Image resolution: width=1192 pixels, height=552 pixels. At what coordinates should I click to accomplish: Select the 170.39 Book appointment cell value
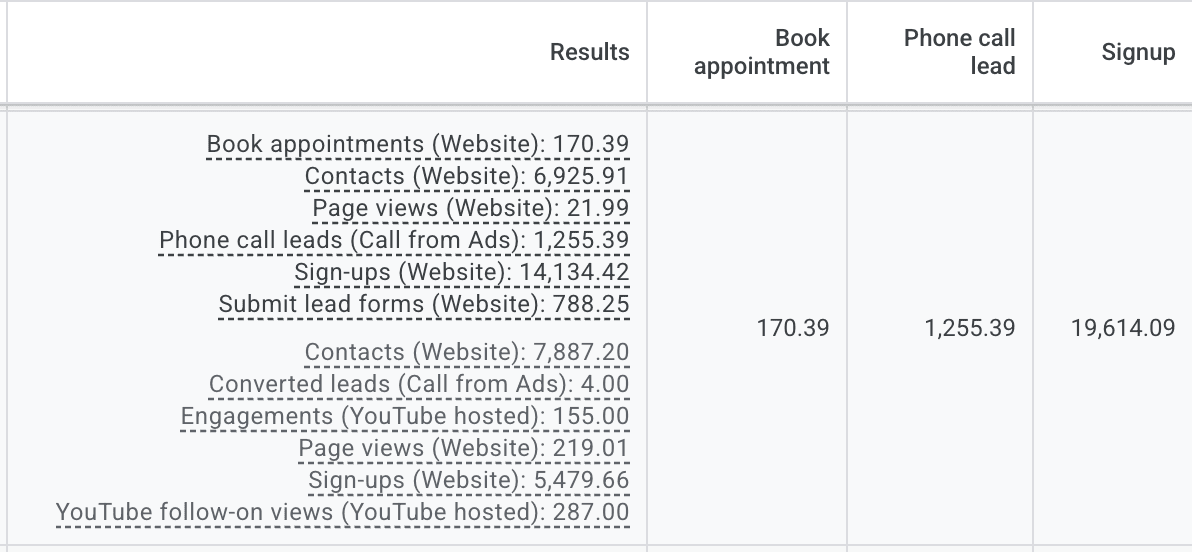click(x=793, y=327)
